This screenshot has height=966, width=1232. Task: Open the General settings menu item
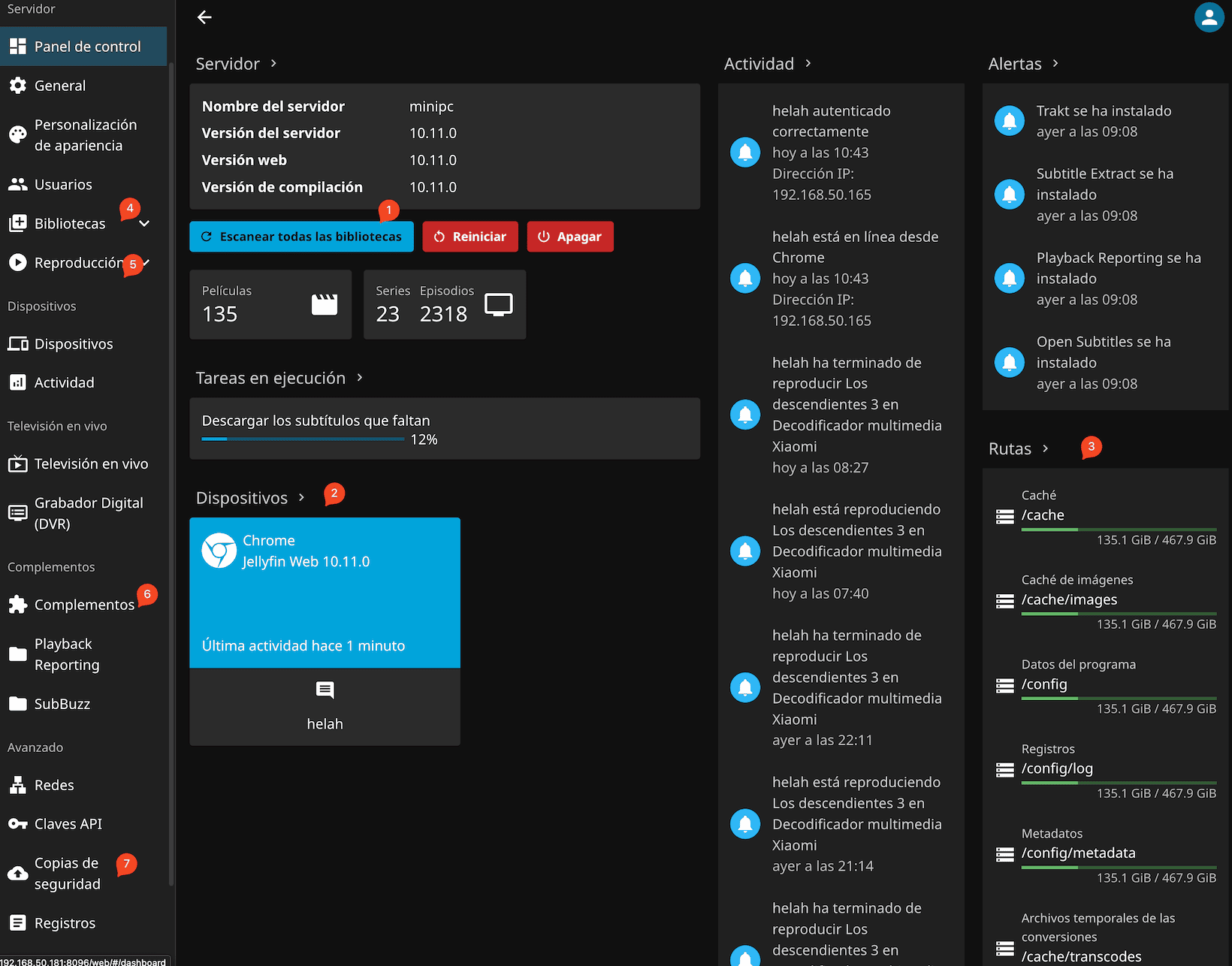(x=60, y=86)
